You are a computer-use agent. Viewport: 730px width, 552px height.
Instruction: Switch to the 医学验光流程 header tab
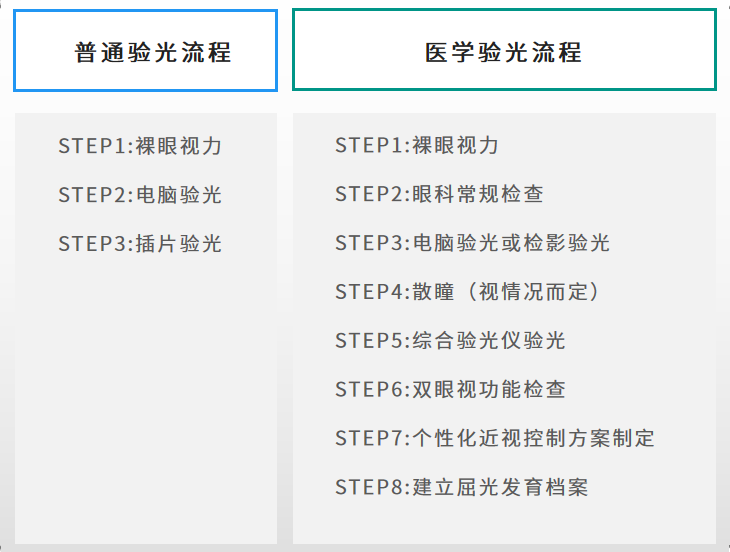click(504, 51)
